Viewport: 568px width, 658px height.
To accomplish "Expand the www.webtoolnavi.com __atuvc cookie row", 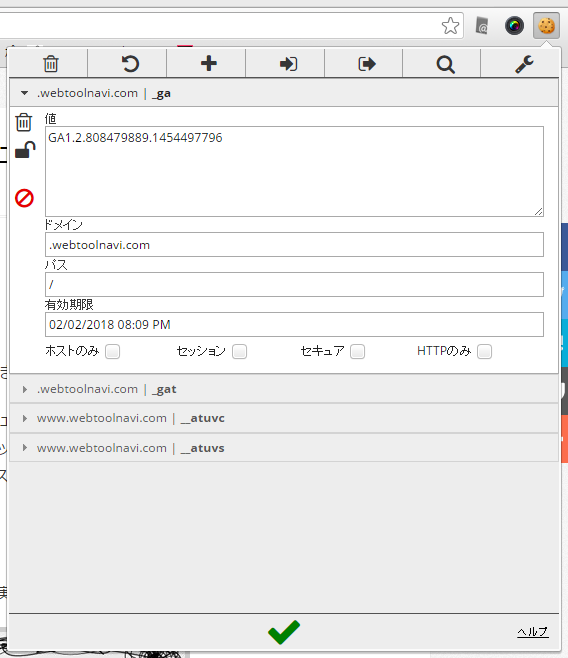I will (x=284, y=418).
